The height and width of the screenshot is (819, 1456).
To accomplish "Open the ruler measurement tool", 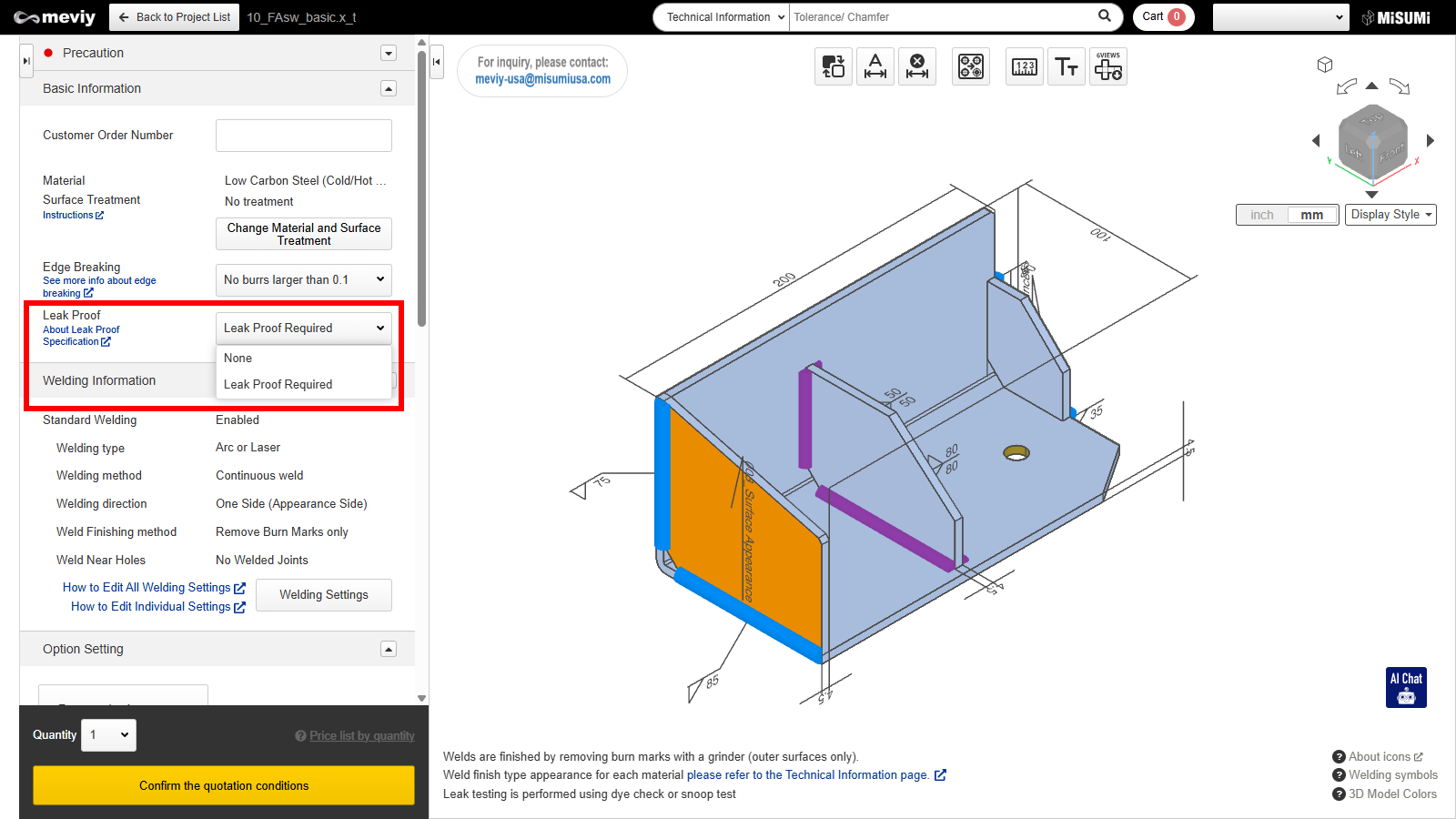I will 1024,66.
